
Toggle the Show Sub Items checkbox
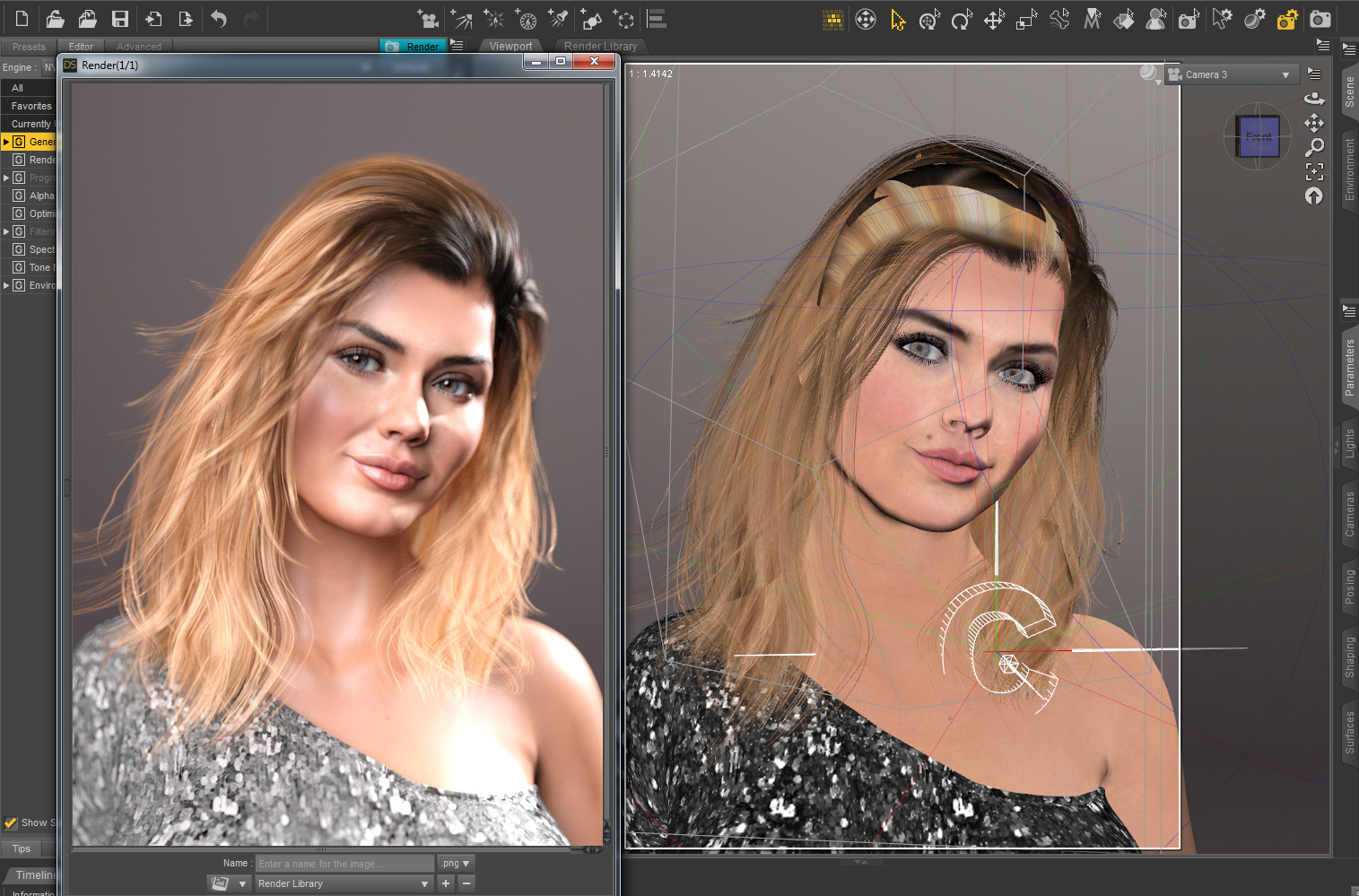11,822
